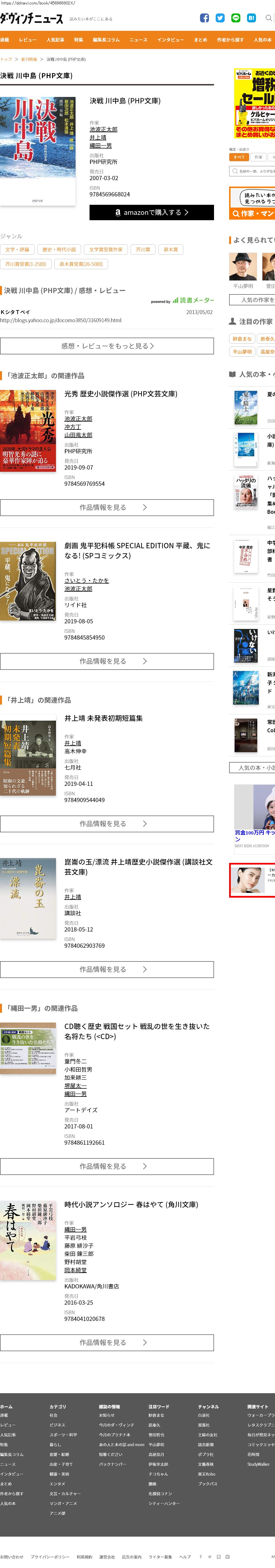The width and height of the screenshot is (275, 1568).
Task: Click the Twitter icon in the footer
Action: (210, 1557)
